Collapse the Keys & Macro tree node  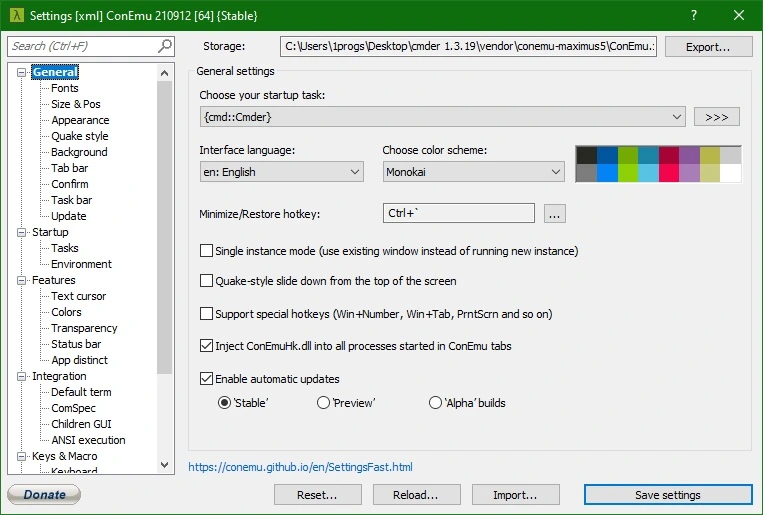click(x=21, y=456)
